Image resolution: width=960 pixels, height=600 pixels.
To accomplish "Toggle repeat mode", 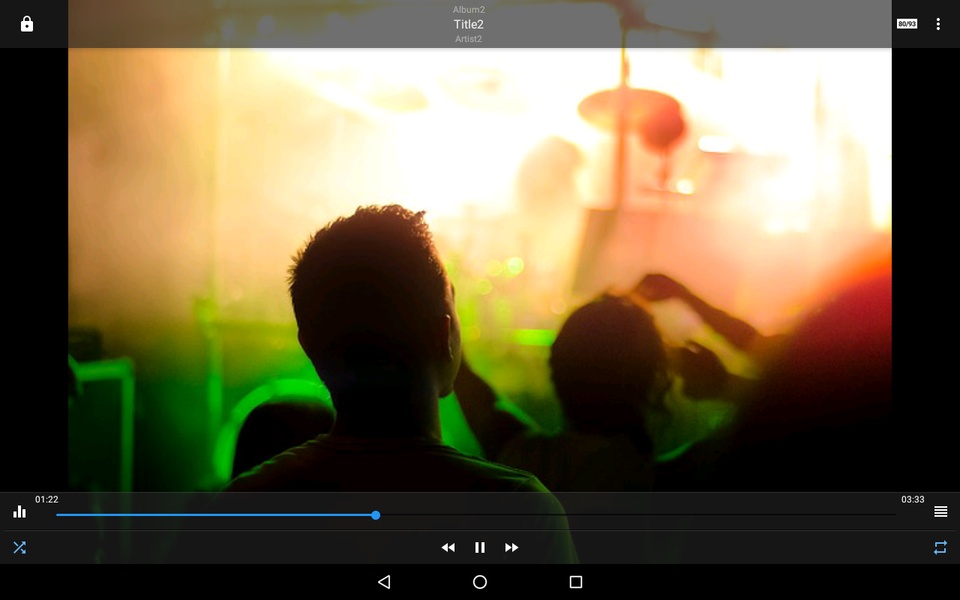I will click(940, 547).
